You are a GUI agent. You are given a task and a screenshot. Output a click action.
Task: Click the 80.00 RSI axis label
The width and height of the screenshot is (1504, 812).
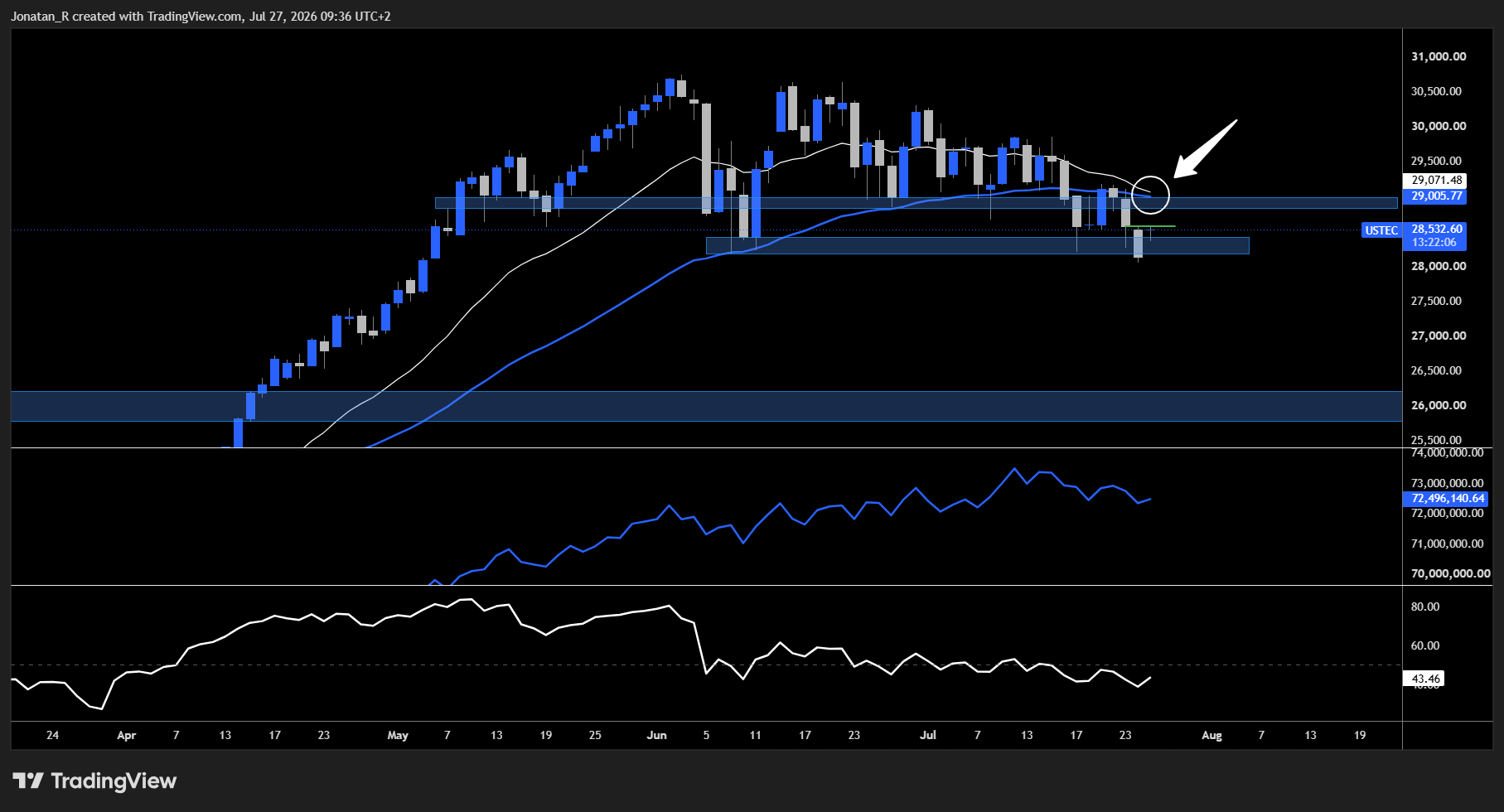(1425, 607)
